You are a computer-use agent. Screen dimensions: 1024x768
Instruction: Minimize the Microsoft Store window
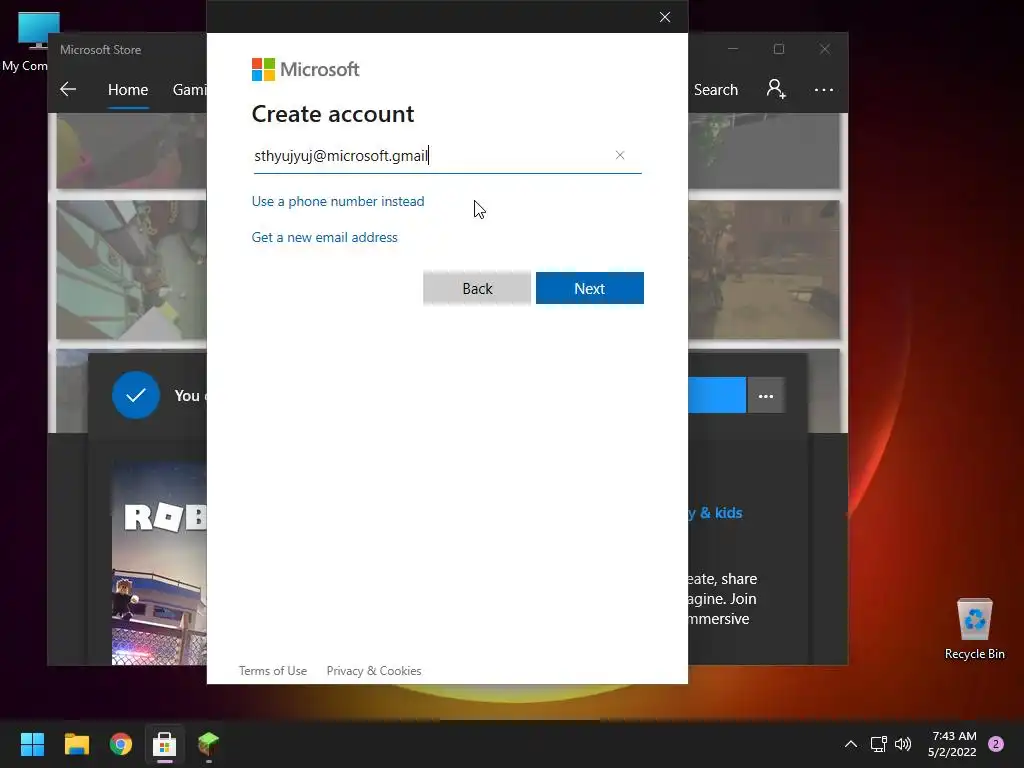coord(733,49)
